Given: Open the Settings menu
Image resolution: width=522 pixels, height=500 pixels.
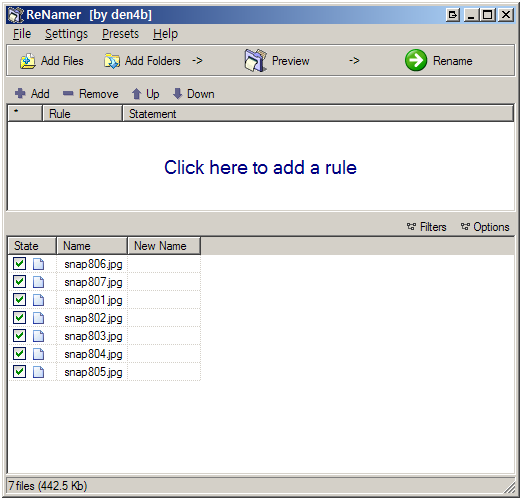Looking at the screenshot, I should (66, 34).
